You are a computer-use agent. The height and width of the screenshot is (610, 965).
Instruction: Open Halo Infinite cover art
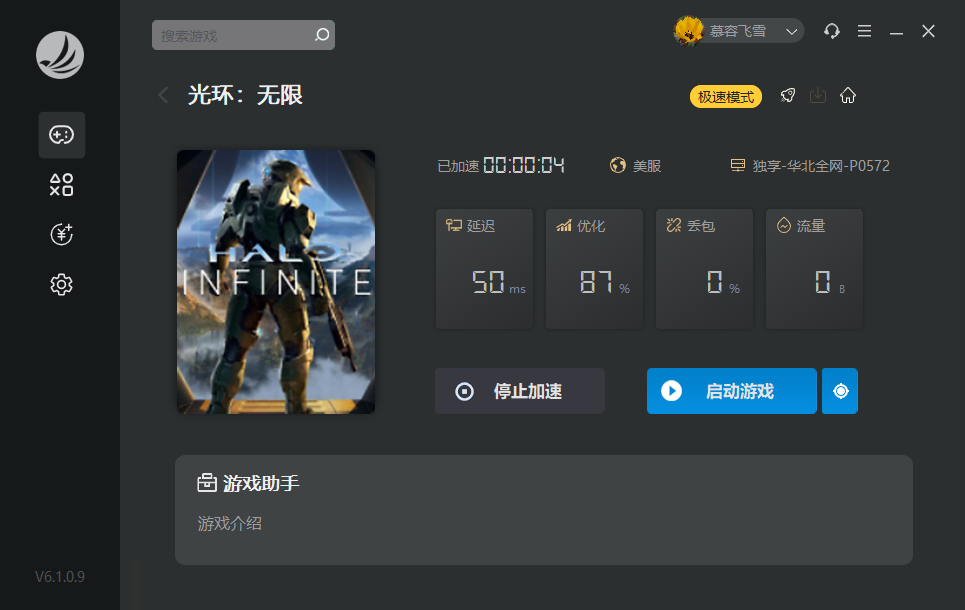click(276, 282)
